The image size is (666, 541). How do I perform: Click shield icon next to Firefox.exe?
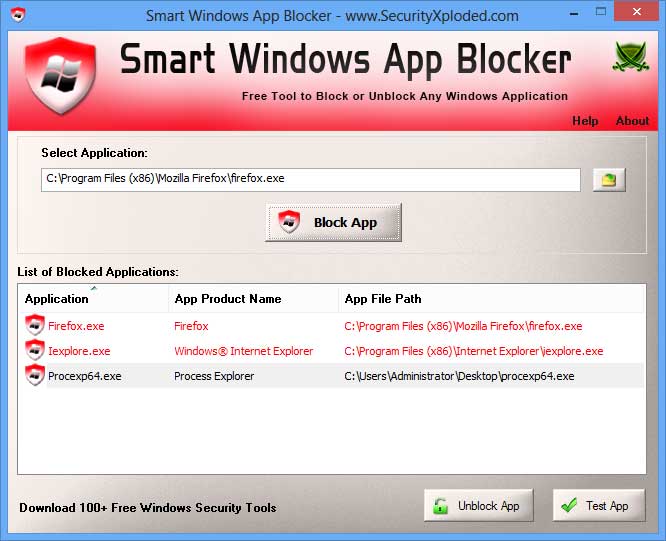(35, 326)
